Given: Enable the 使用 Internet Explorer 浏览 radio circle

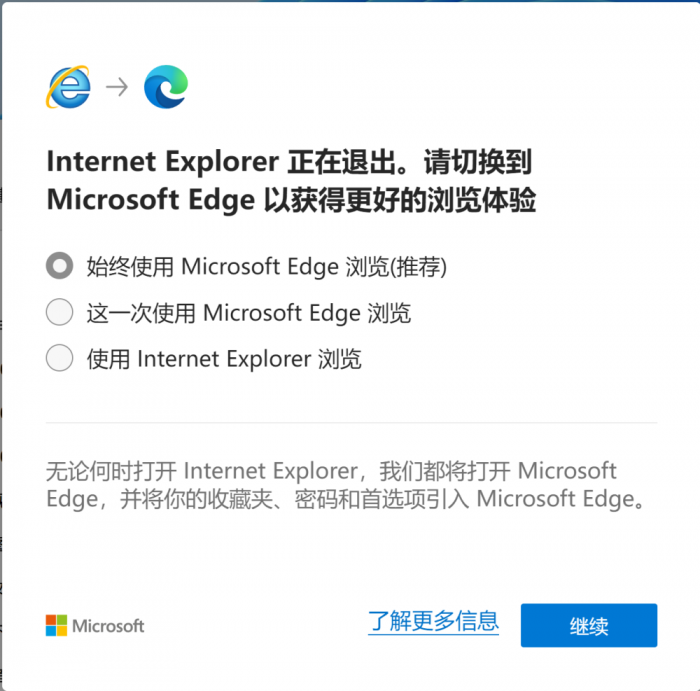Looking at the screenshot, I should pos(60,358).
